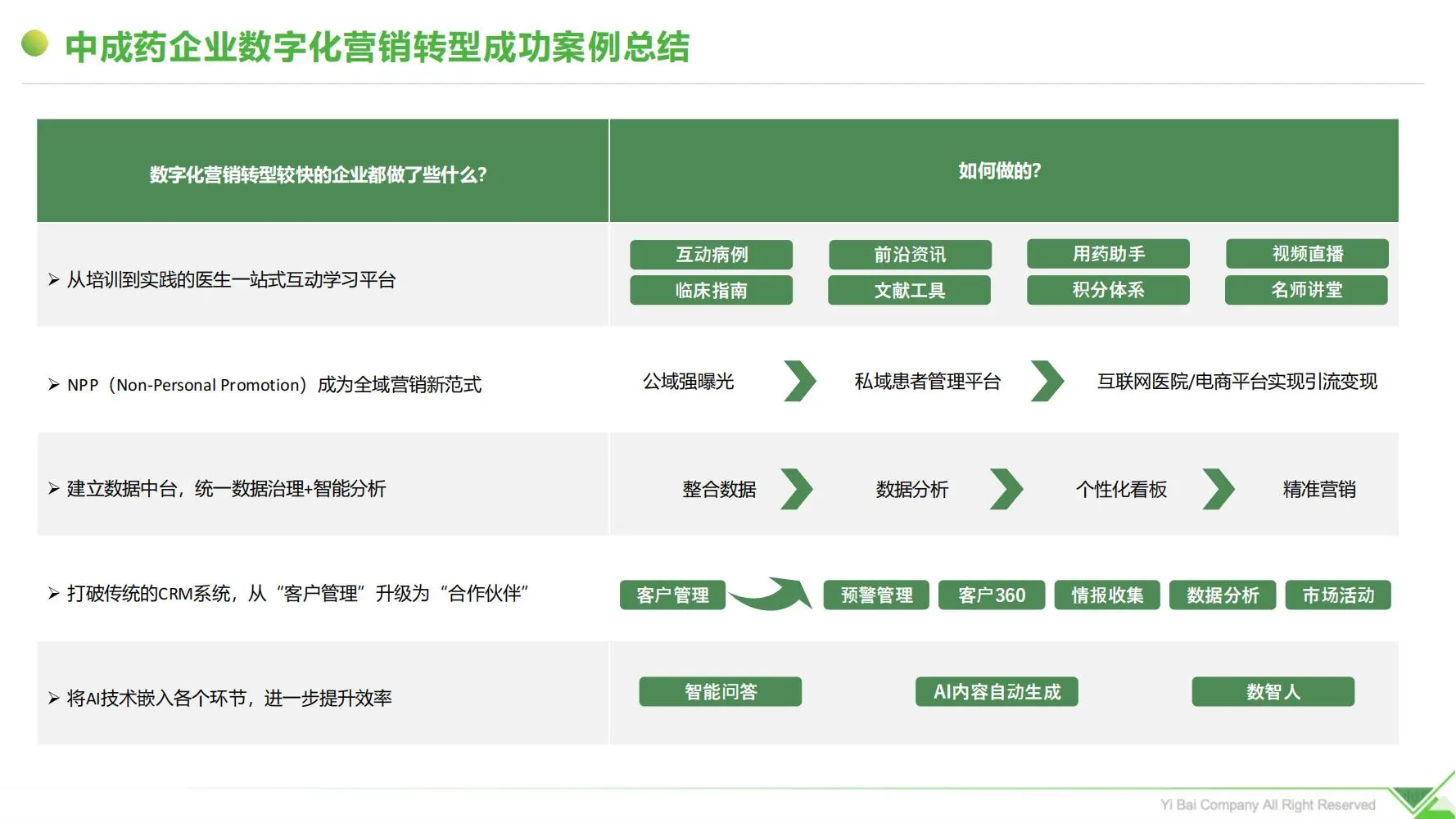Select the NPP (Non-Personal Promotion) row text

click(x=274, y=385)
